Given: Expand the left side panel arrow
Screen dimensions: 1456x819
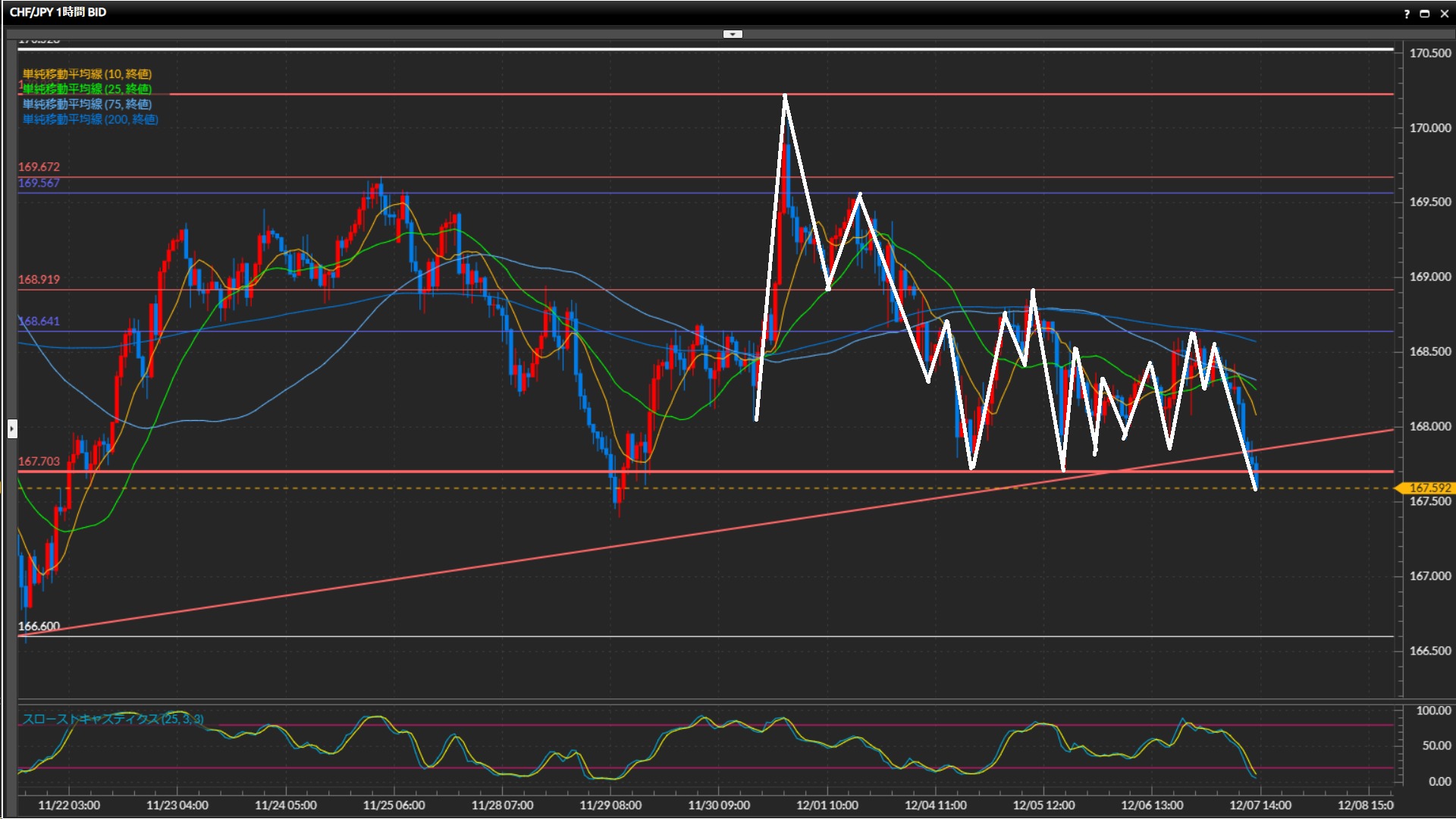Looking at the screenshot, I should click(11, 429).
